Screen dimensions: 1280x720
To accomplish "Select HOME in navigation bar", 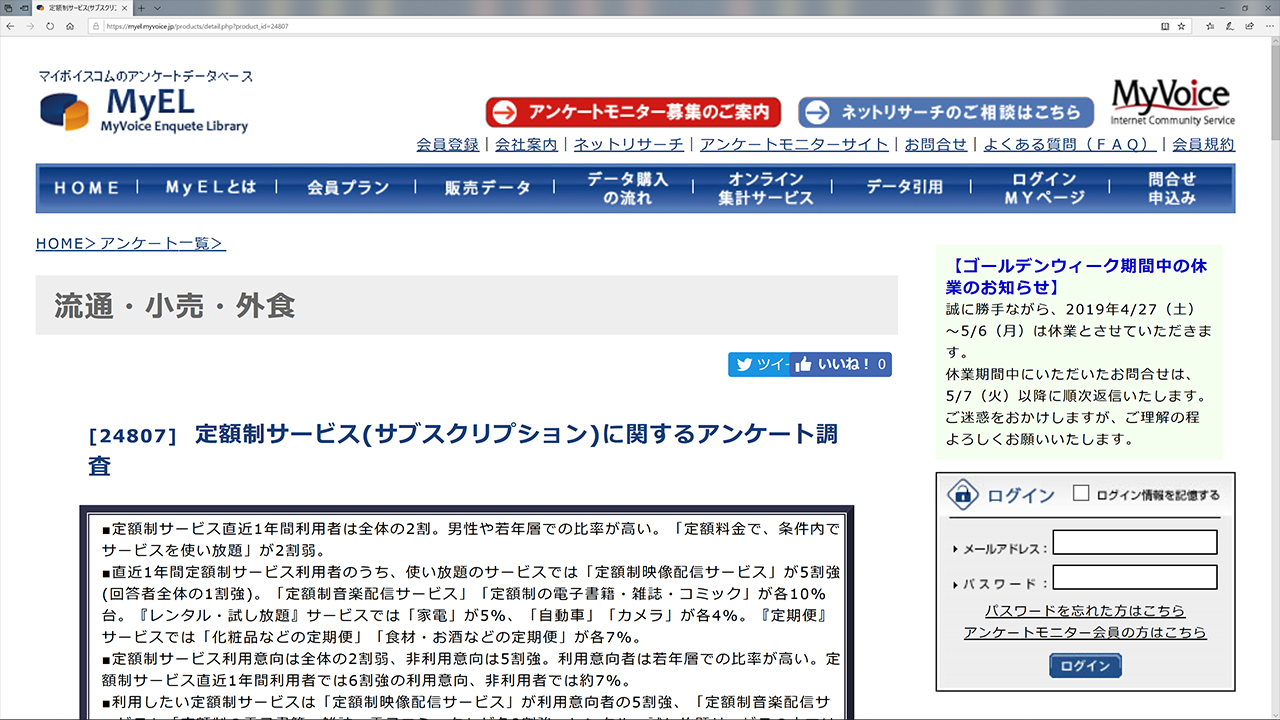I will point(87,188).
